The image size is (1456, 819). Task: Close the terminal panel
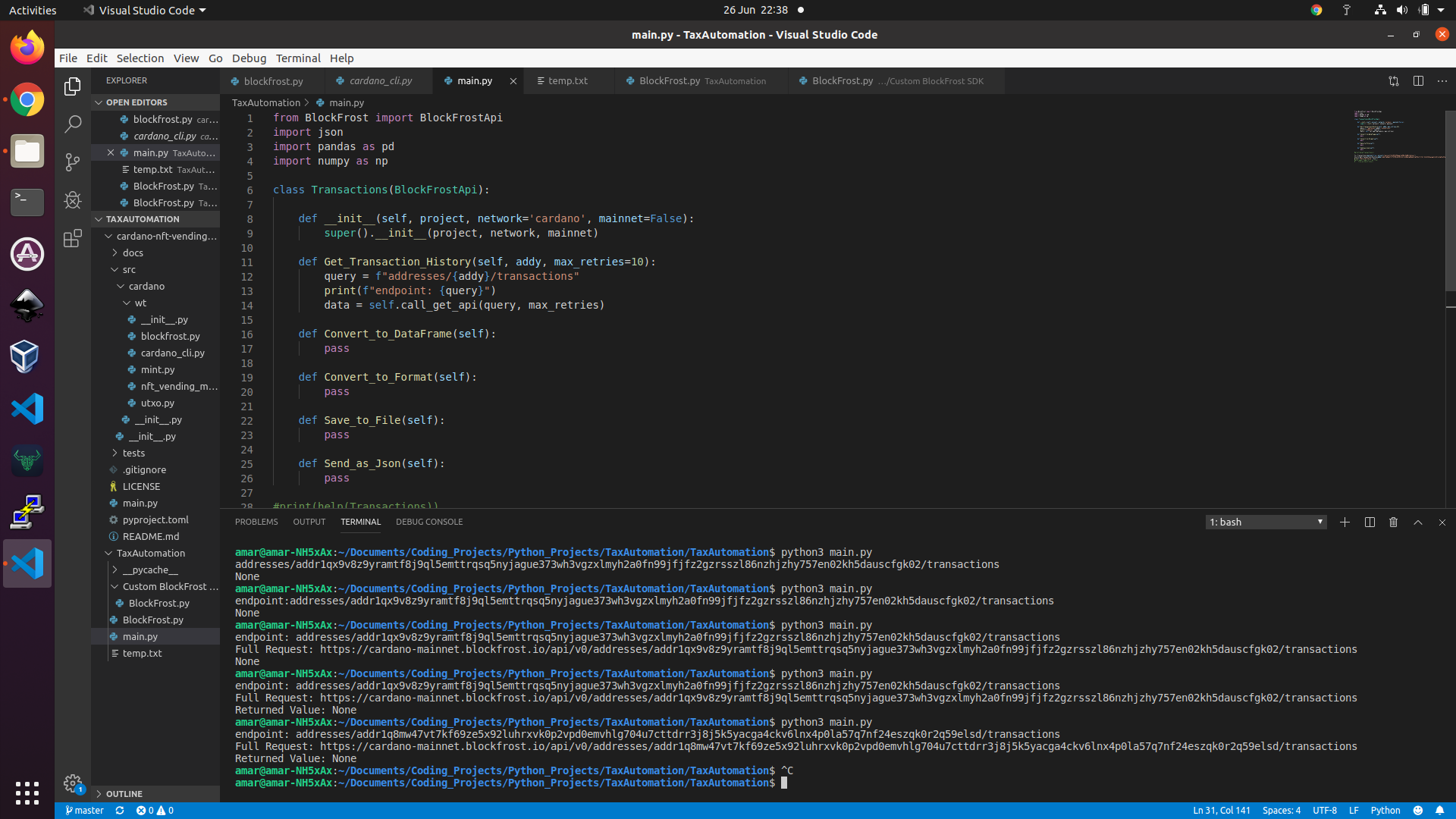click(x=1442, y=522)
